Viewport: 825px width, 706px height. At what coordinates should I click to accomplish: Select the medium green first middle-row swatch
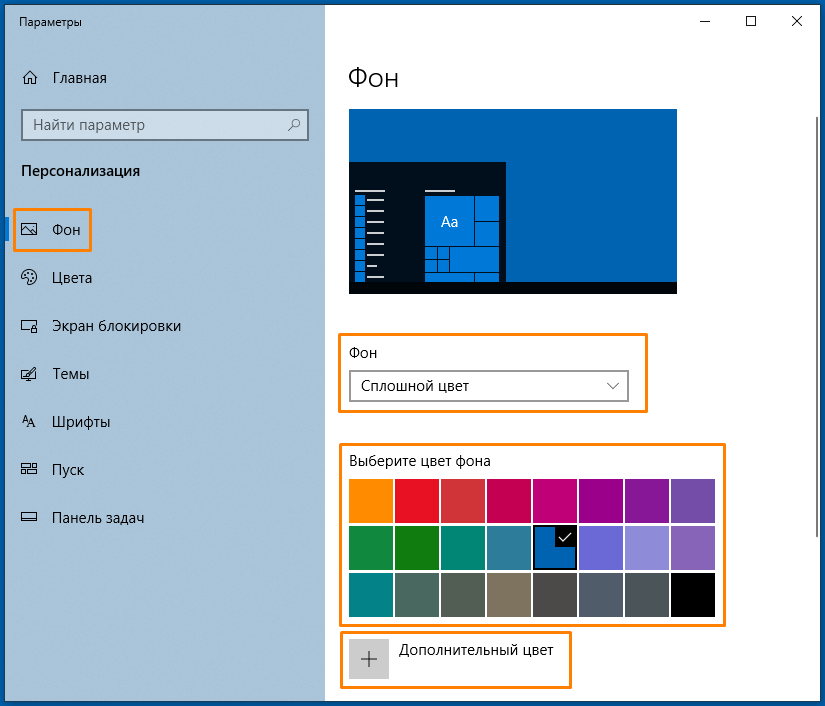[371, 548]
